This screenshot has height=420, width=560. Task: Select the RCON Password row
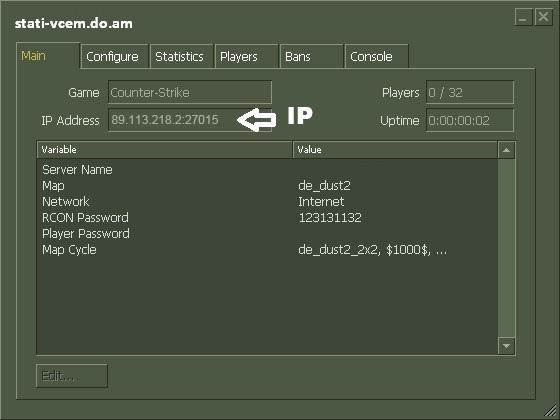(x=267, y=218)
